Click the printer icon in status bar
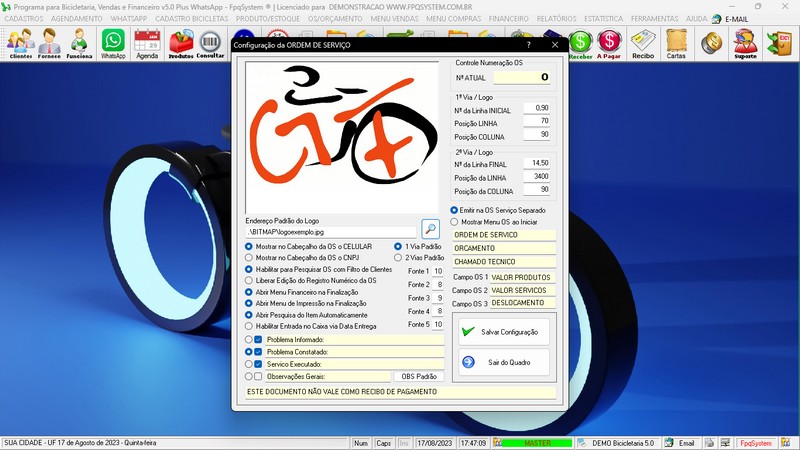The image size is (800, 450). (709, 443)
